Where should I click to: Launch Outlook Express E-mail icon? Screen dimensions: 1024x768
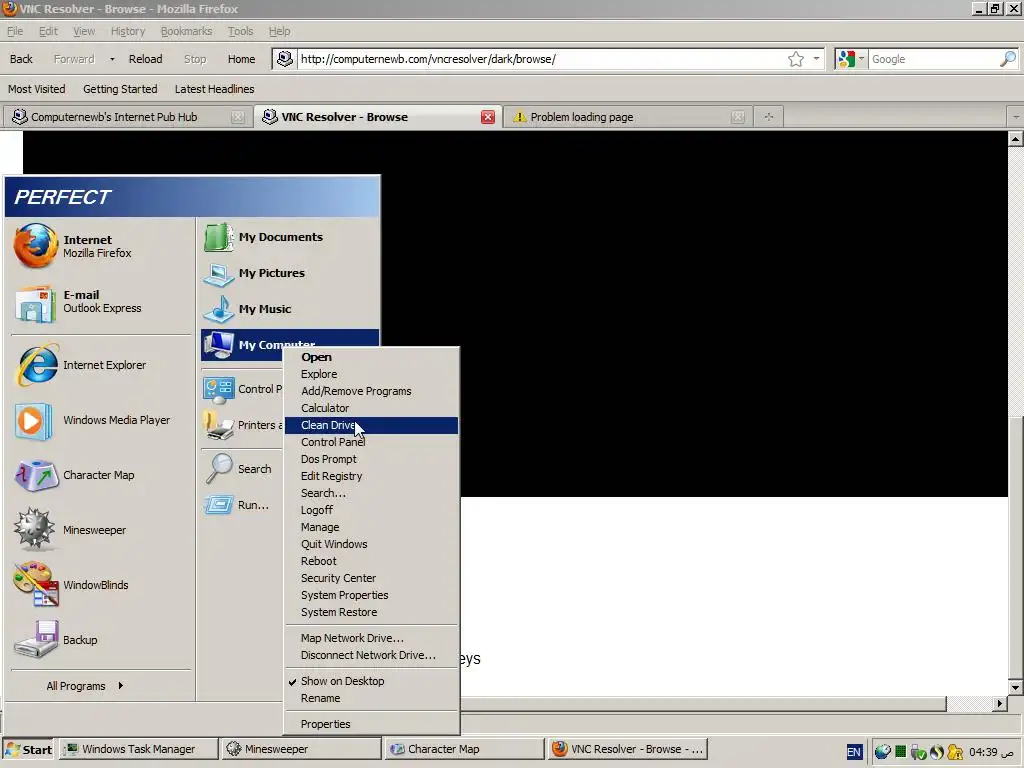click(x=35, y=303)
